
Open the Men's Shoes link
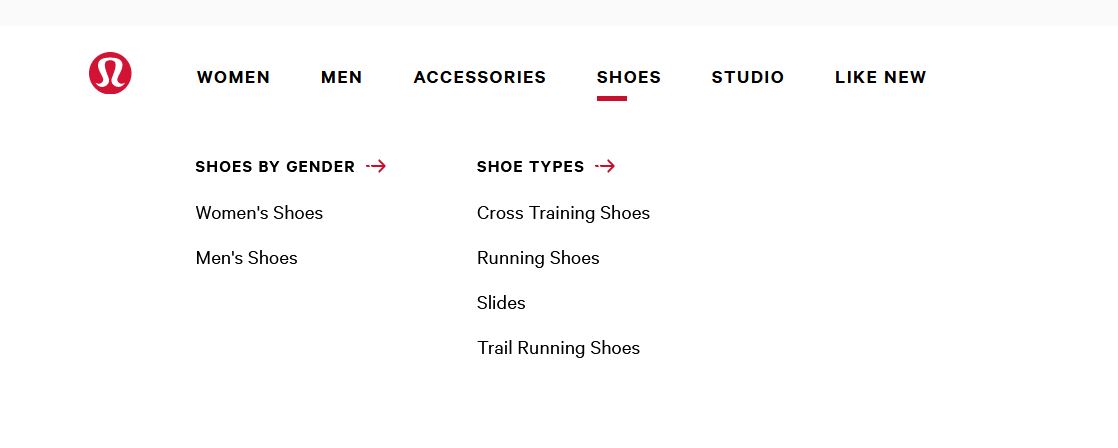[246, 258]
